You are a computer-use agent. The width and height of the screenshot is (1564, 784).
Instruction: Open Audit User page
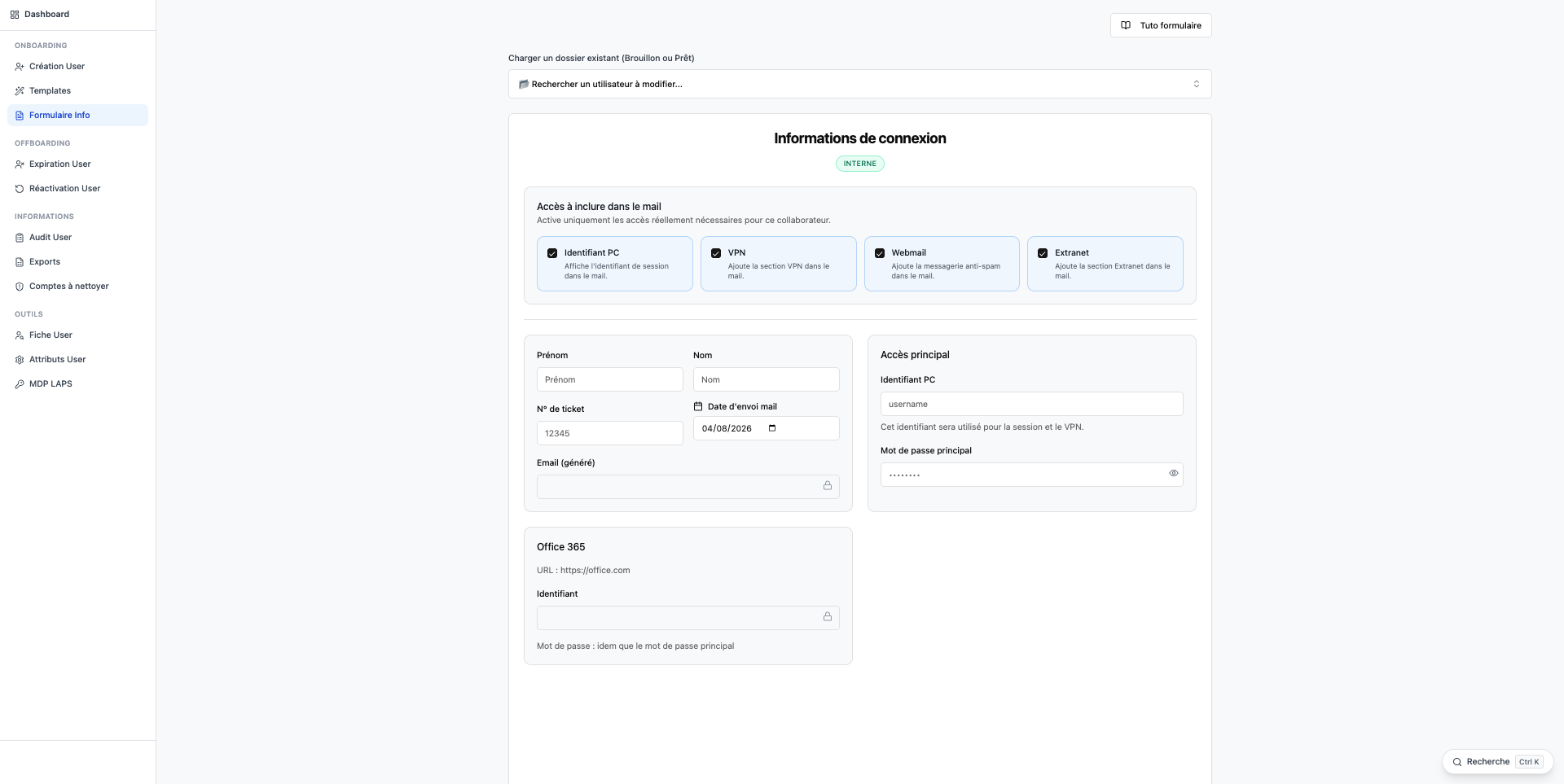77,238
